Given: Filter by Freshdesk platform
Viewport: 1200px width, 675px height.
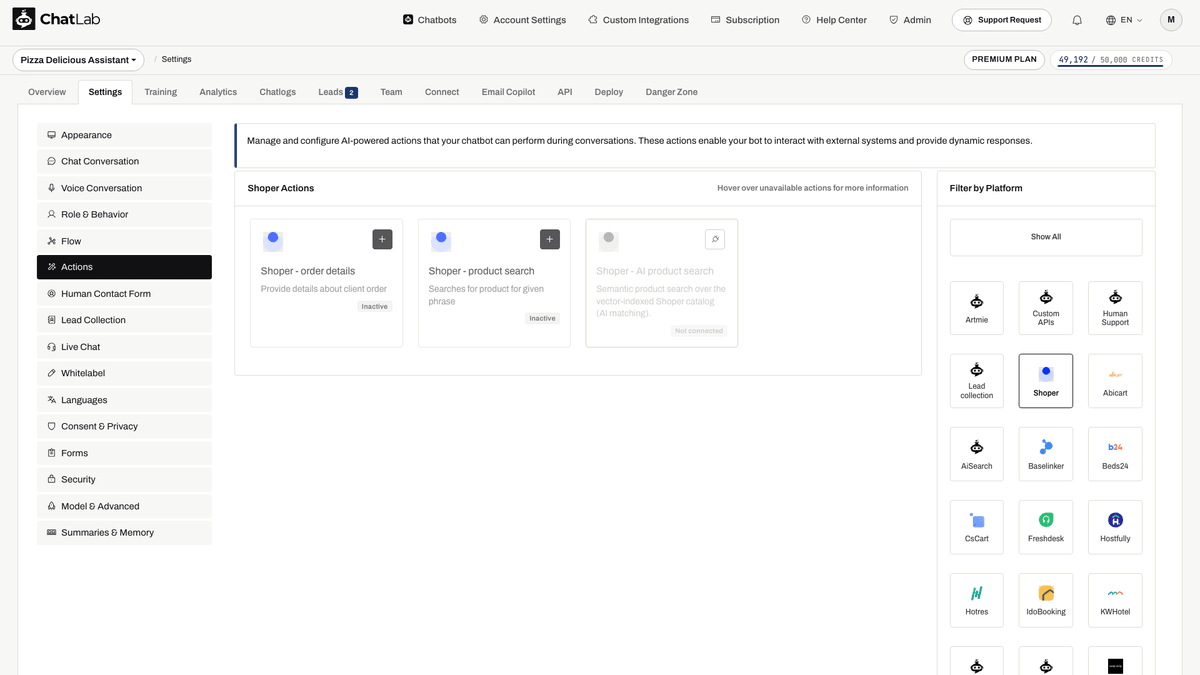Looking at the screenshot, I should coord(1046,527).
